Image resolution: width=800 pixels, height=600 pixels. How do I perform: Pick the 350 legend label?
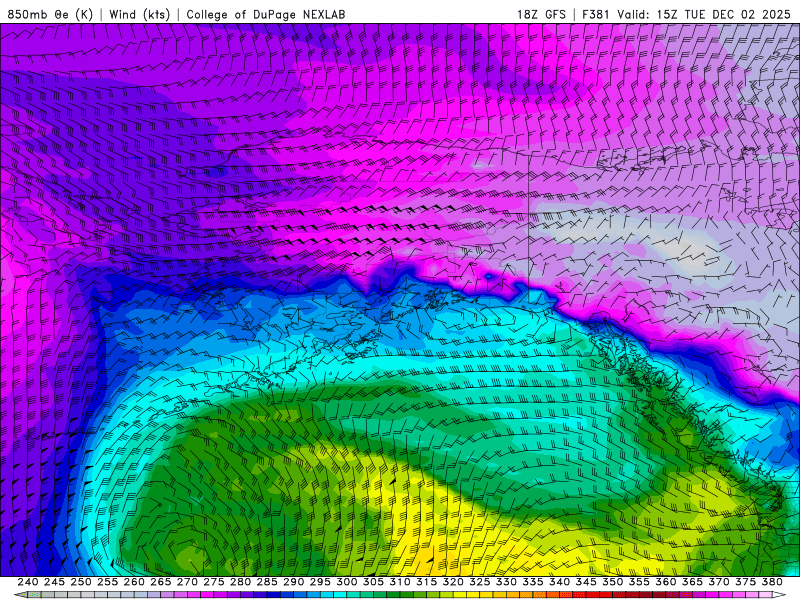pos(612,582)
